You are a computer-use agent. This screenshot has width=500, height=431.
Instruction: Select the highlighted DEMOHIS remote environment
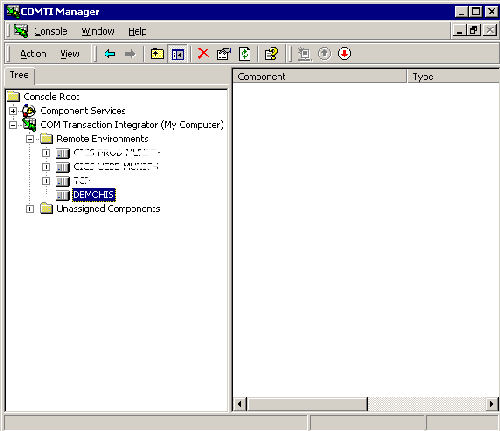coord(94,195)
